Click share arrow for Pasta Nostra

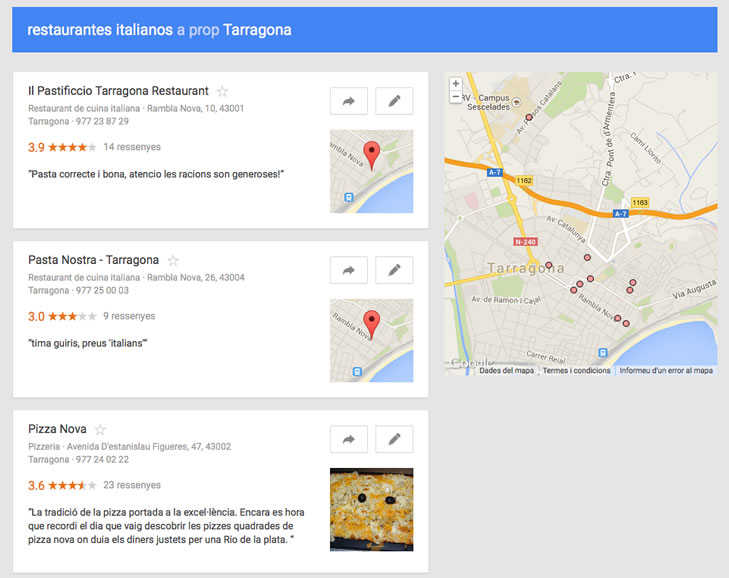(x=349, y=270)
